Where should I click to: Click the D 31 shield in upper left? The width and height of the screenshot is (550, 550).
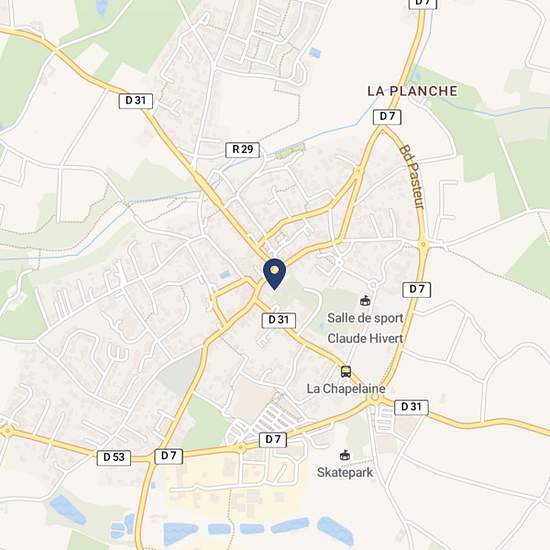tap(136, 101)
